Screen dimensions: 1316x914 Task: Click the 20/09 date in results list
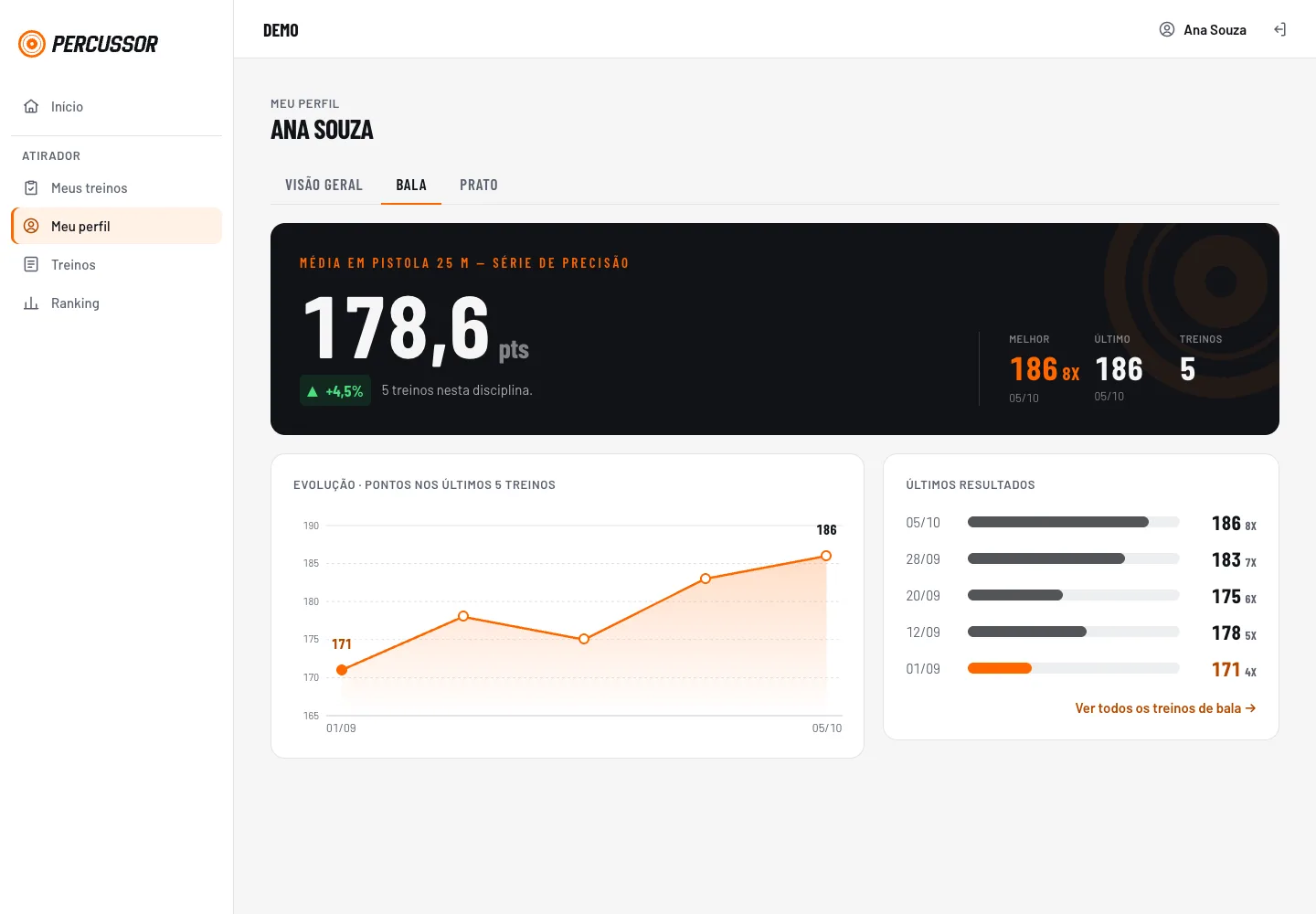[923, 596]
